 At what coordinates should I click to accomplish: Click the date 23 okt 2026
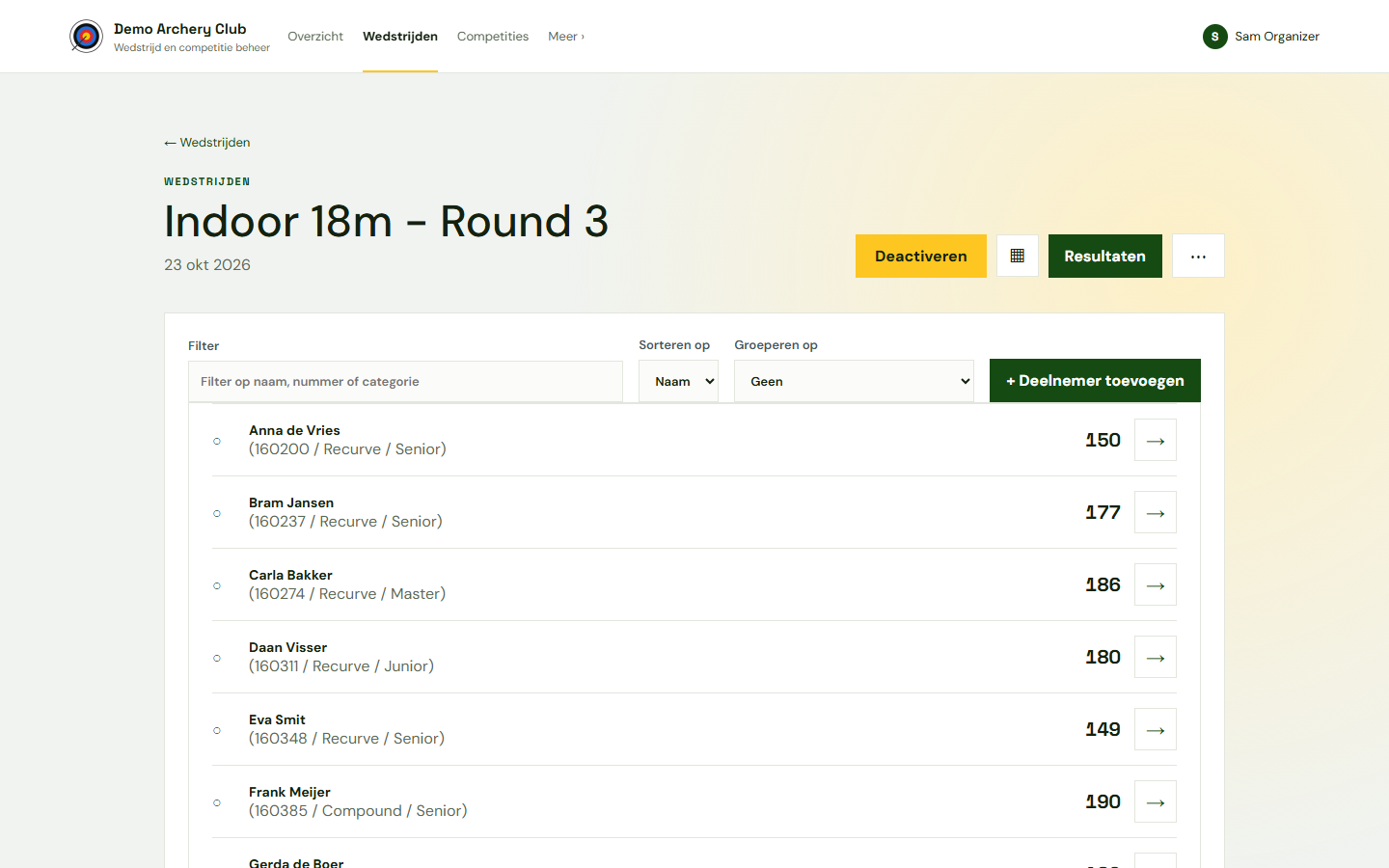coord(207,264)
